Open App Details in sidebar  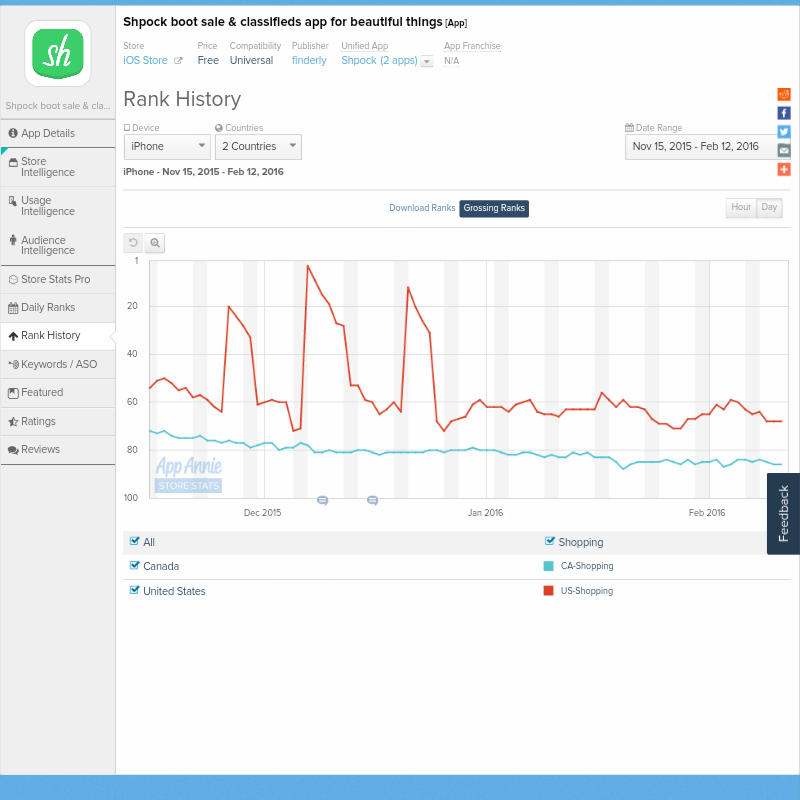[x=58, y=133]
